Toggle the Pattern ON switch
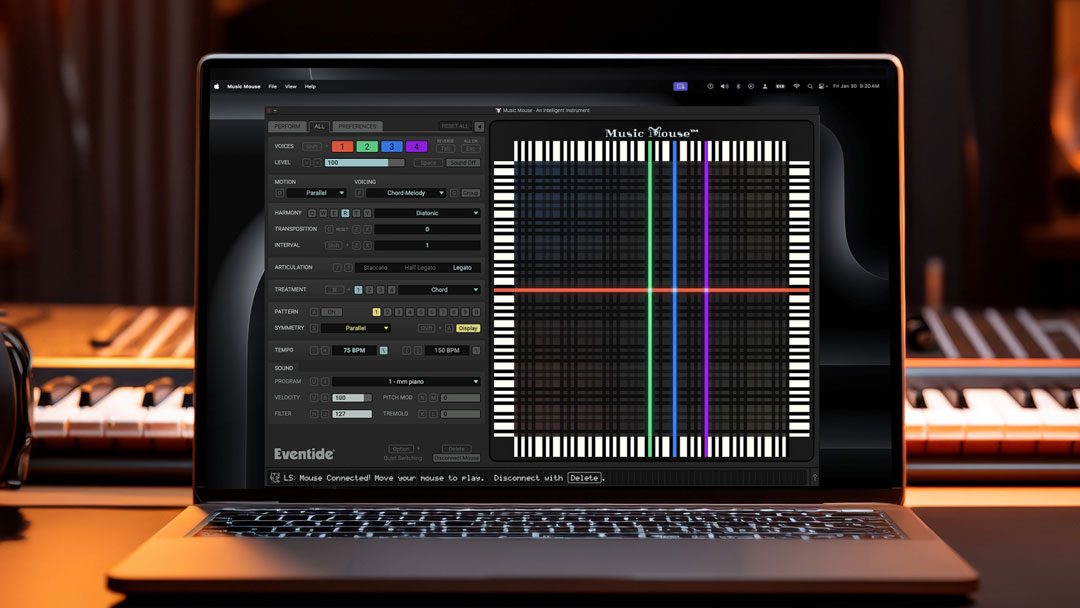 point(332,311)
